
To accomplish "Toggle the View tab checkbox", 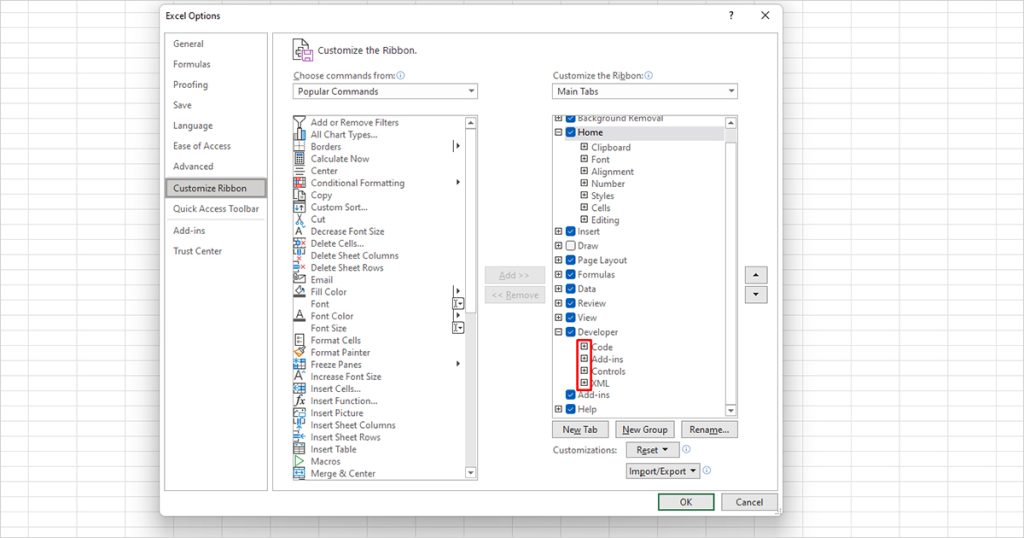I will pyautogui.click(x=571, y=317).
